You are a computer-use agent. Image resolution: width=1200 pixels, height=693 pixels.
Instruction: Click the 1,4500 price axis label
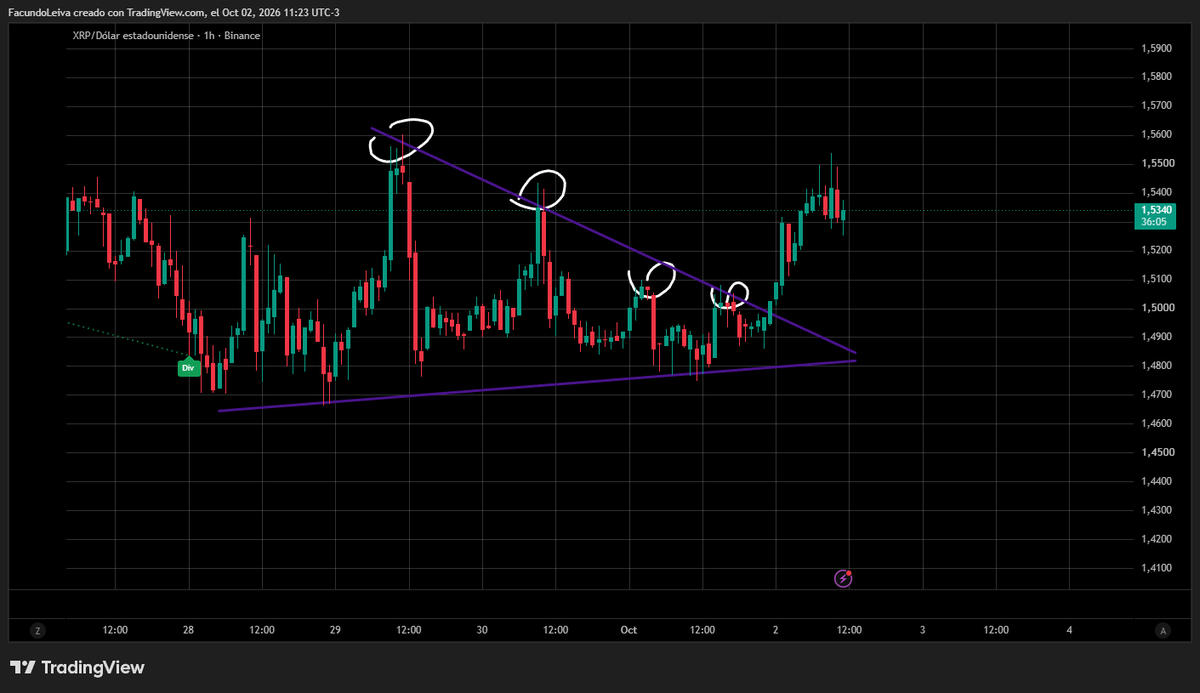(x=1157, y=453)
